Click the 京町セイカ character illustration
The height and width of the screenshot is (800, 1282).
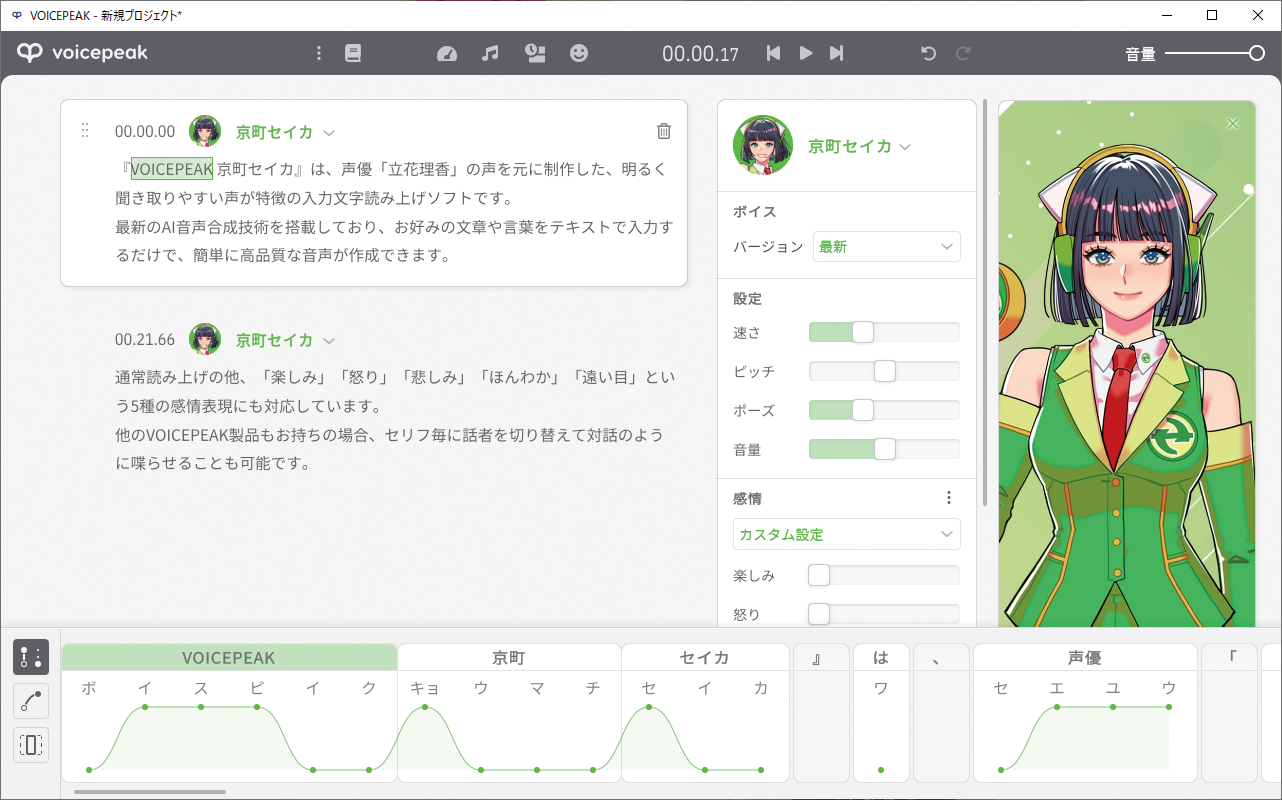point(1126,363)
